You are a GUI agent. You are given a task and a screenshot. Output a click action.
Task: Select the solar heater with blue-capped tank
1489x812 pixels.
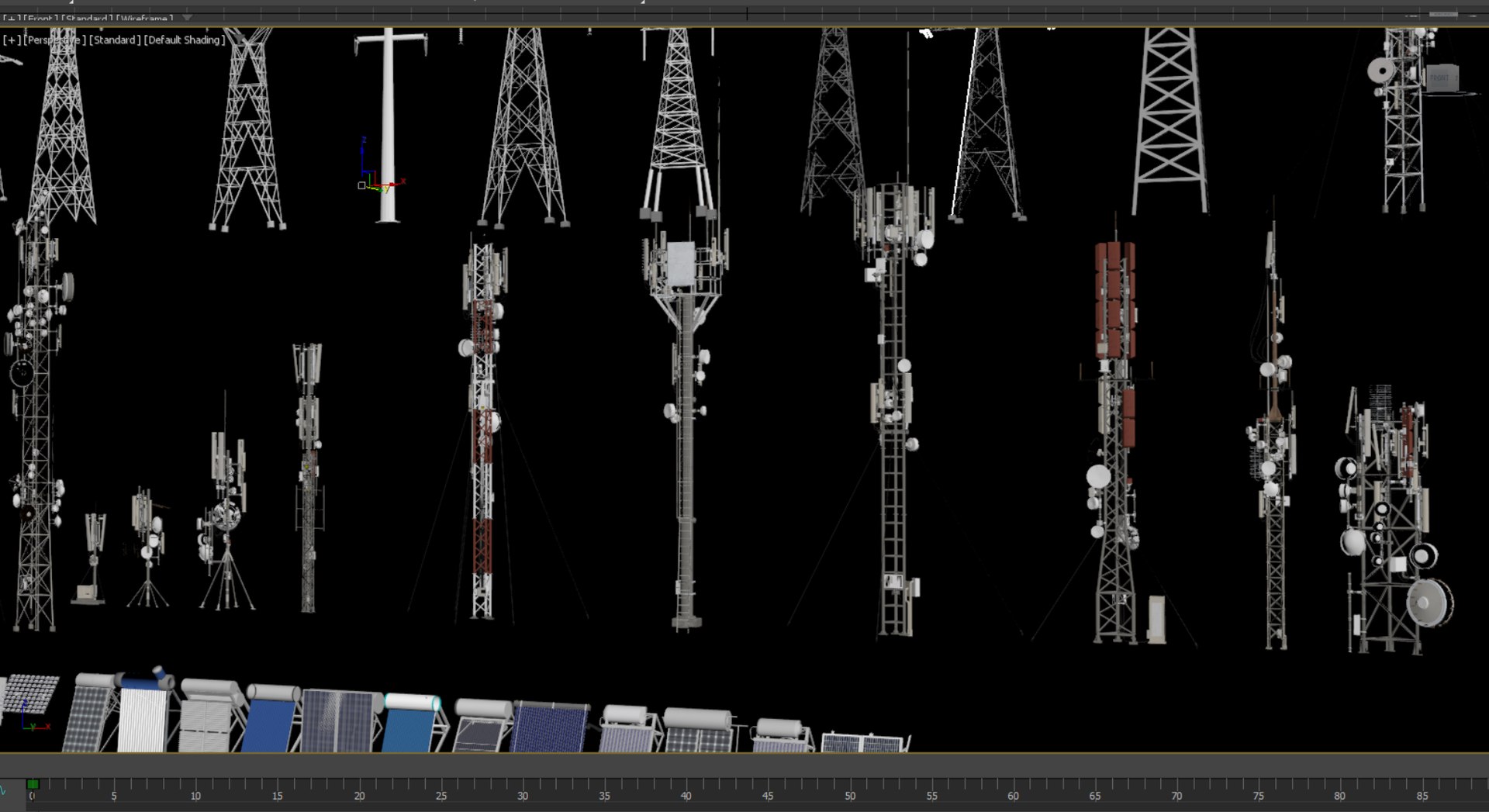point(144,710)
